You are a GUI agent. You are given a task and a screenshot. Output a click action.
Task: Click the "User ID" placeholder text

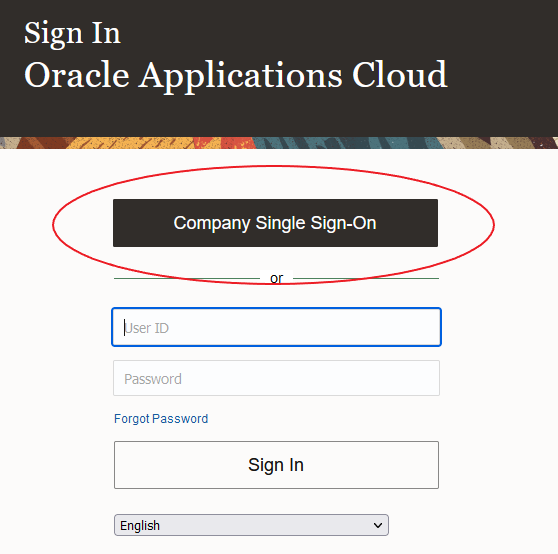point(146,328)
